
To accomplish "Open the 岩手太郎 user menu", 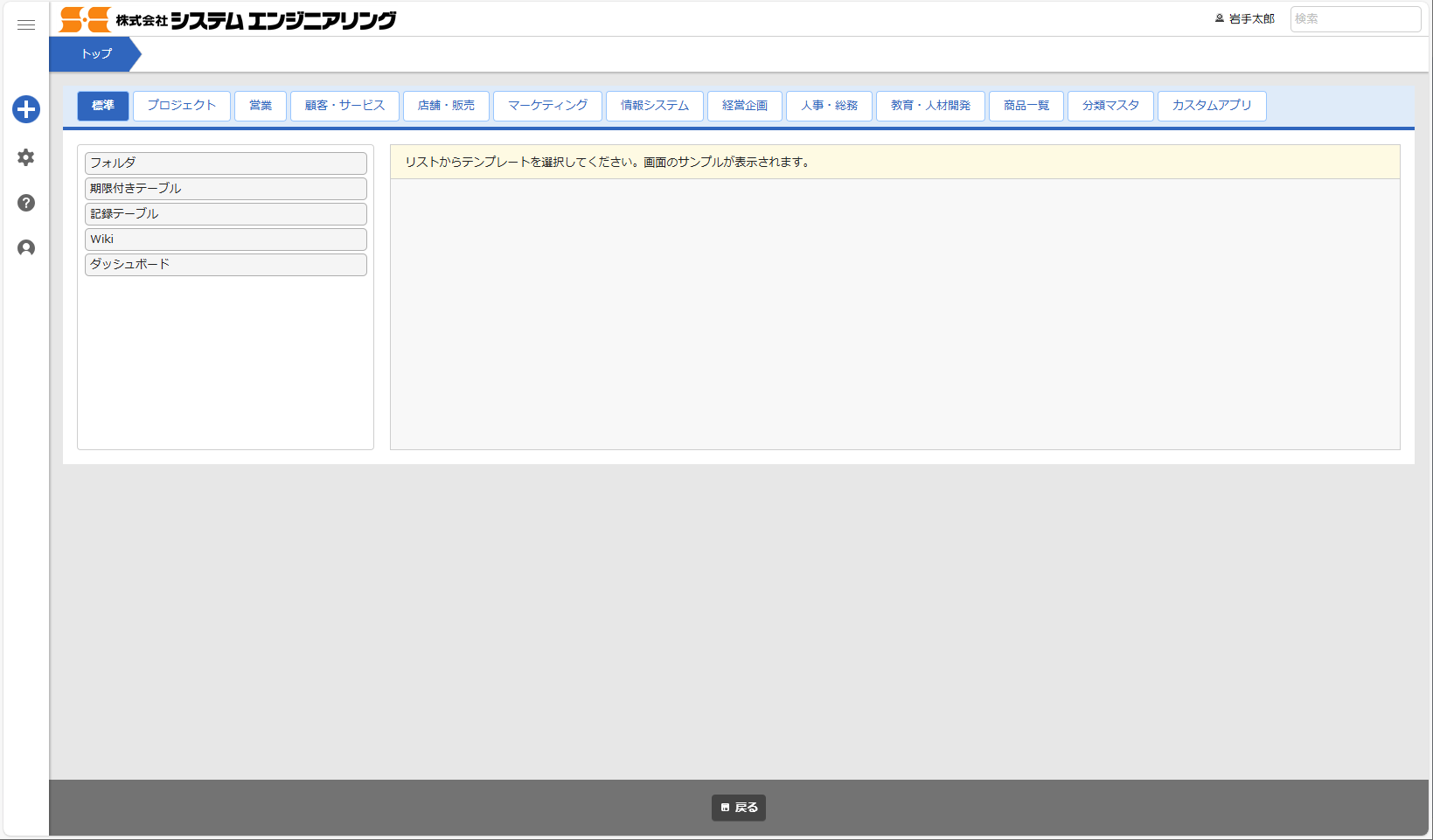I will pos(1245,18).
